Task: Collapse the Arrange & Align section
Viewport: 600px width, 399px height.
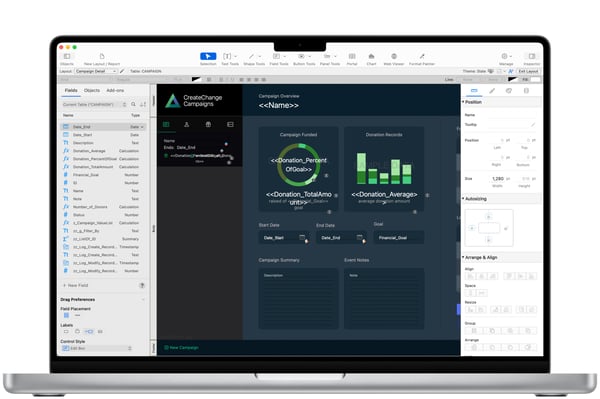Action: pyautogui.click(x=463, y=257)
